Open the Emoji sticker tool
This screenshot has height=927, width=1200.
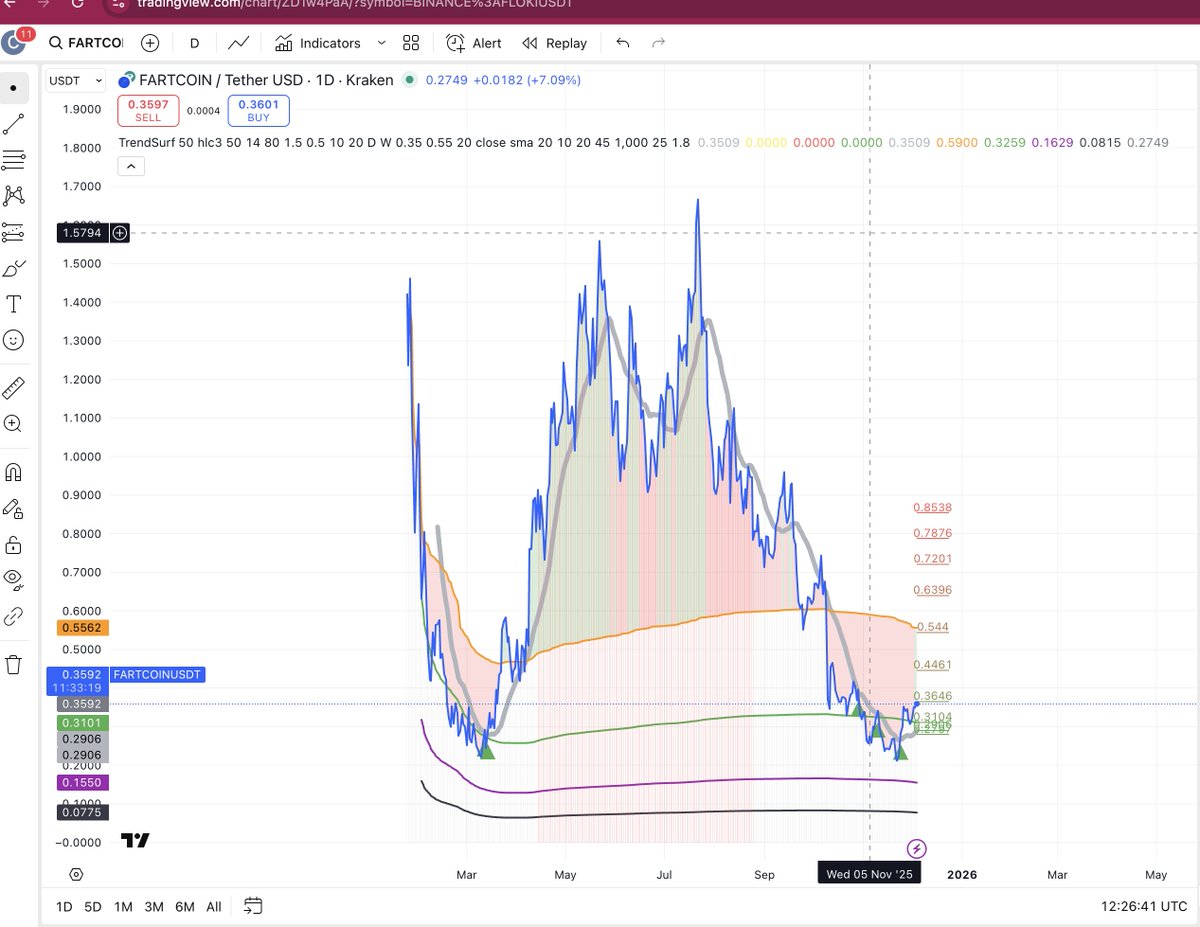click(14, 340)
